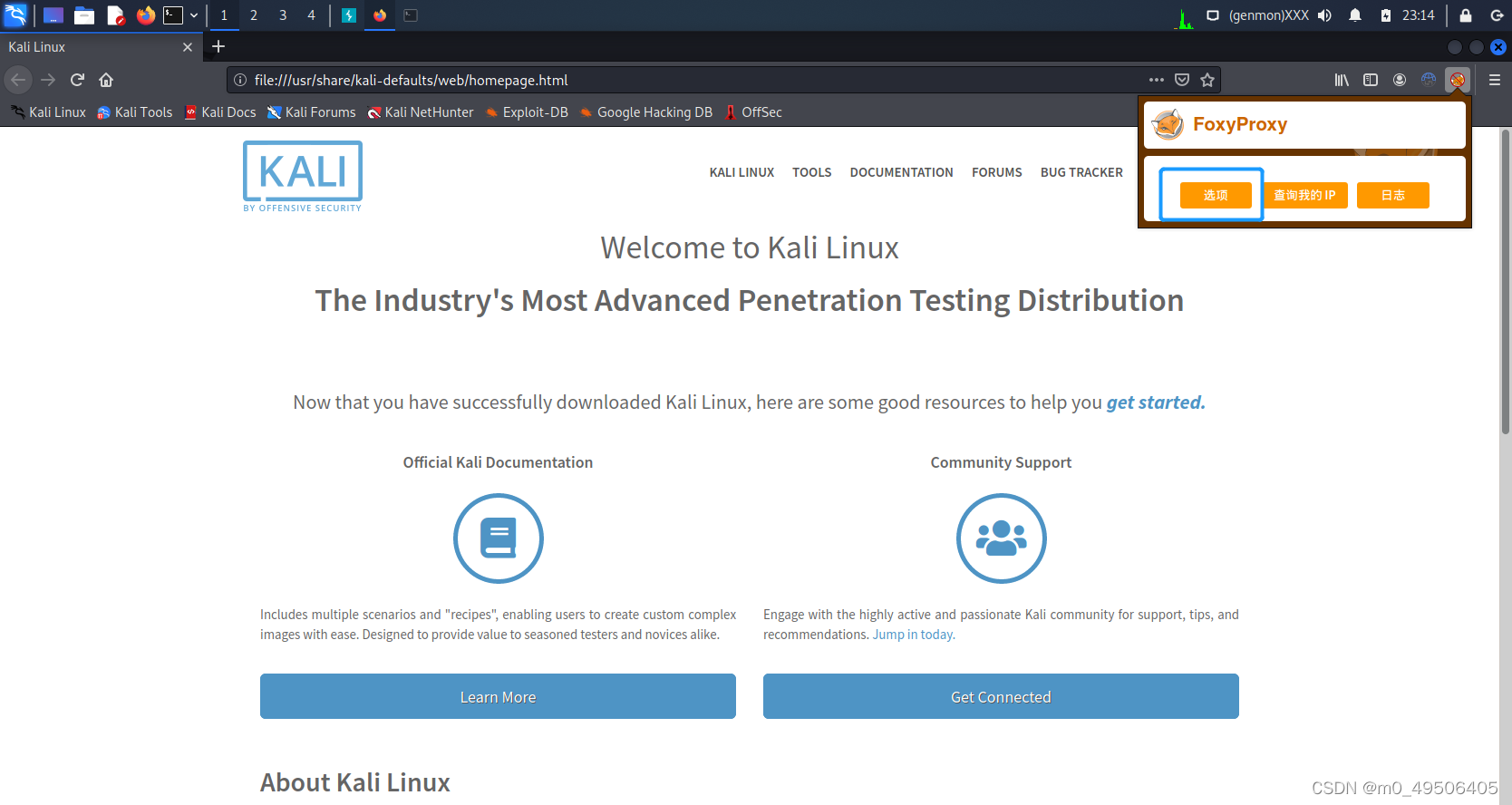Open the Kali application menu icon
The height and width of the screenshot is (805, 1512).
[15, 15]
